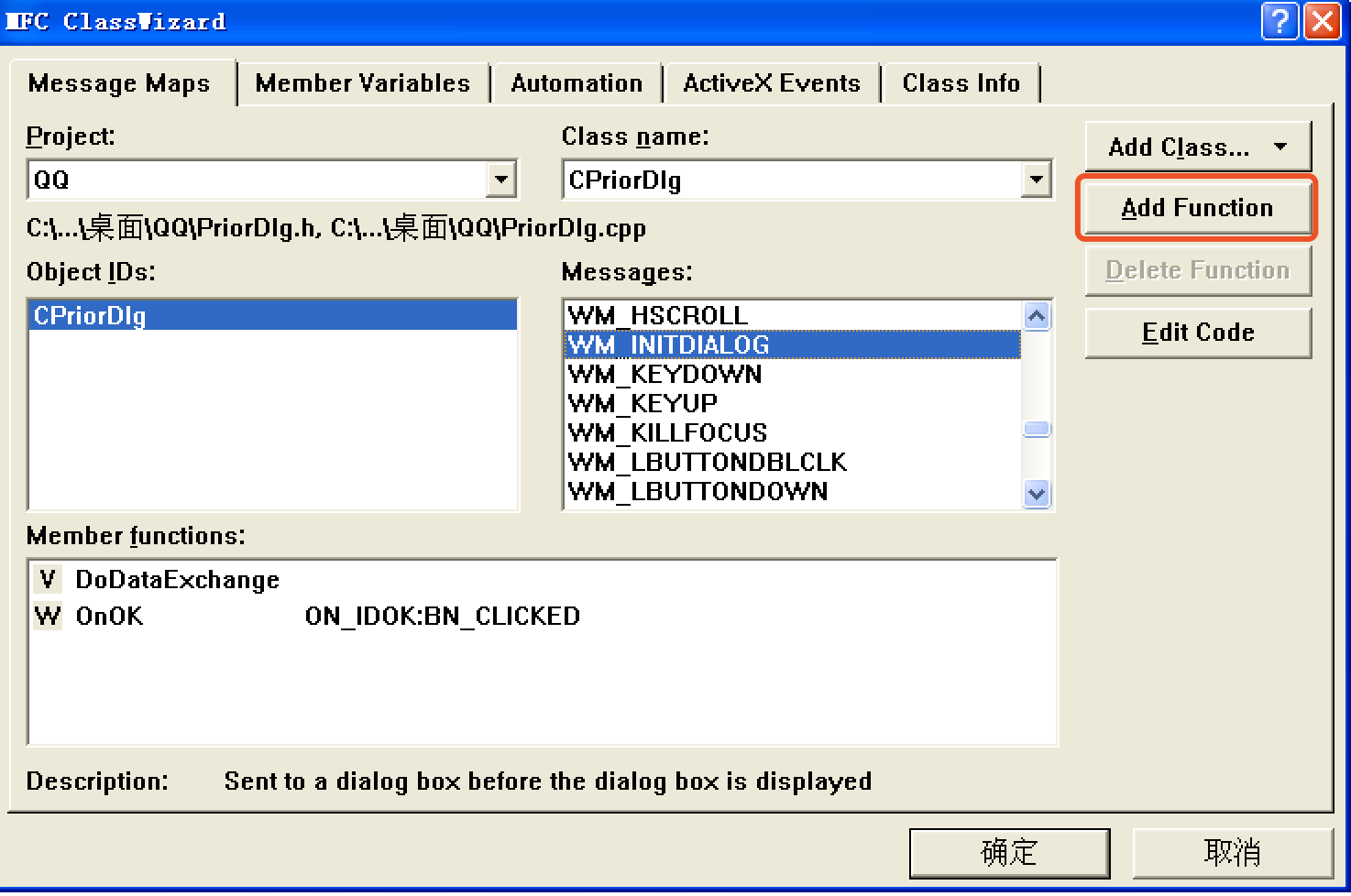Confirm the dialog with 确定 button
1351x896 pixels.
1007,852
